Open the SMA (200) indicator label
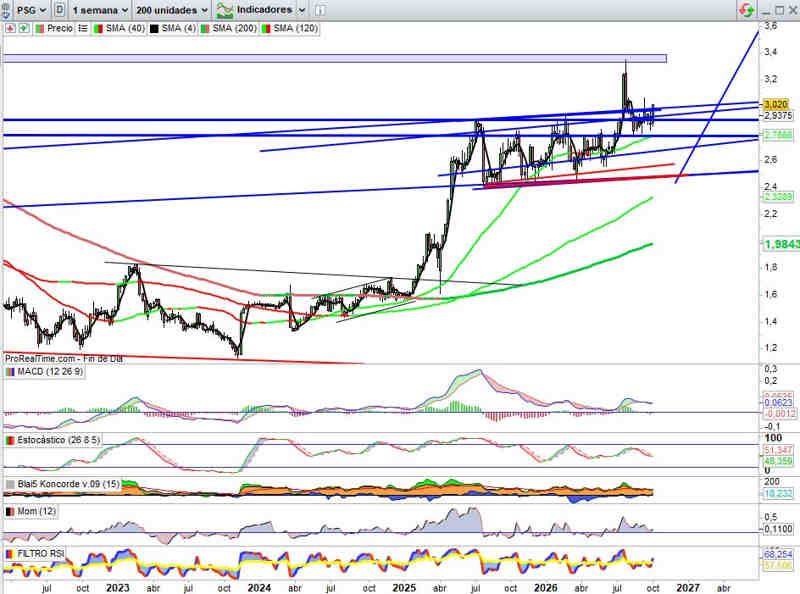 pyautogui.click(x=234, y=29)
